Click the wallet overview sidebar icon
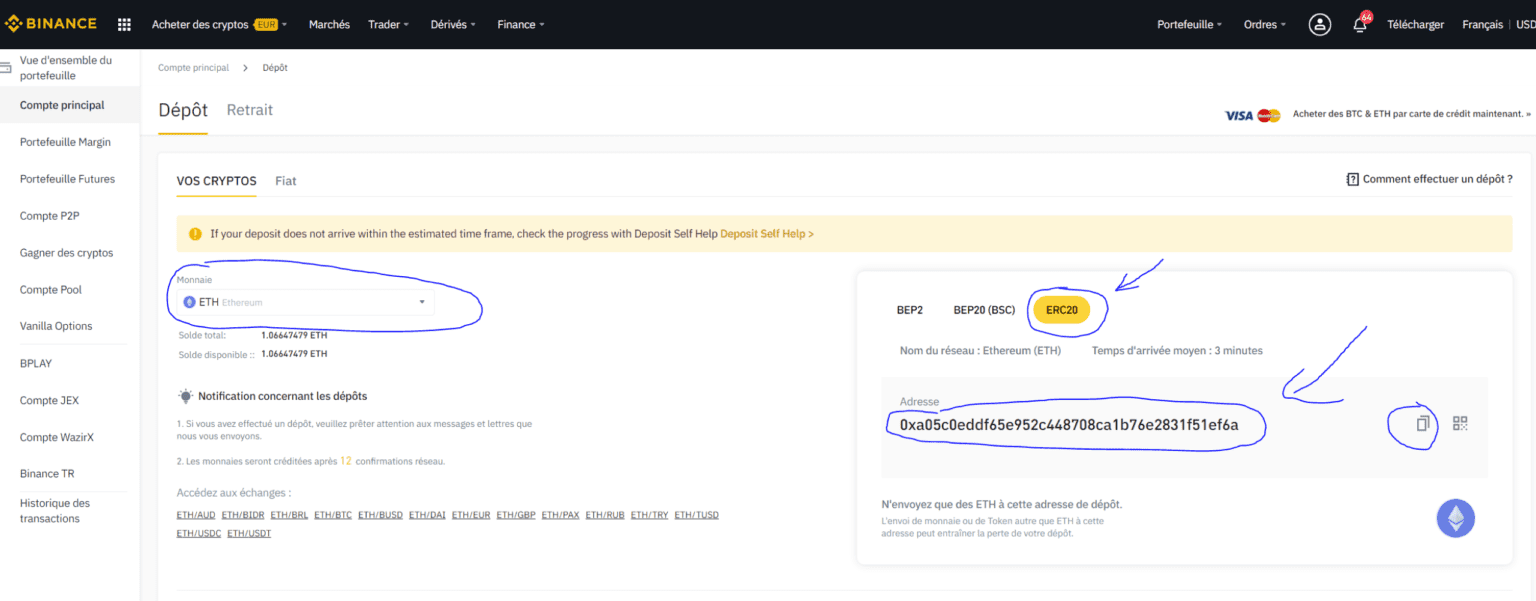Viewport: 1536px width, 601px height. (7, 68)
